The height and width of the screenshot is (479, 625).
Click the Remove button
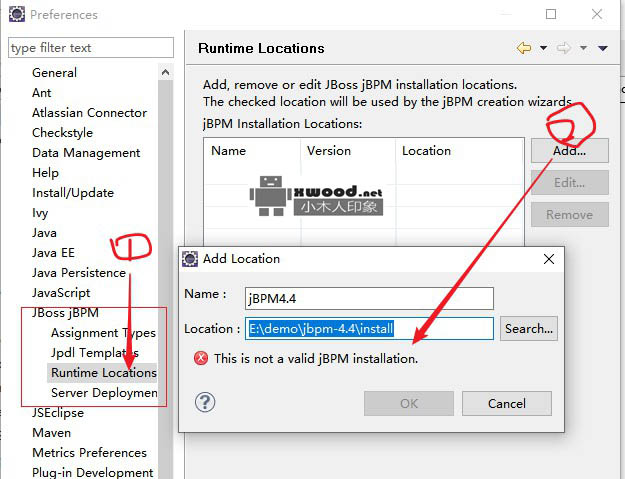coord(570,214)
